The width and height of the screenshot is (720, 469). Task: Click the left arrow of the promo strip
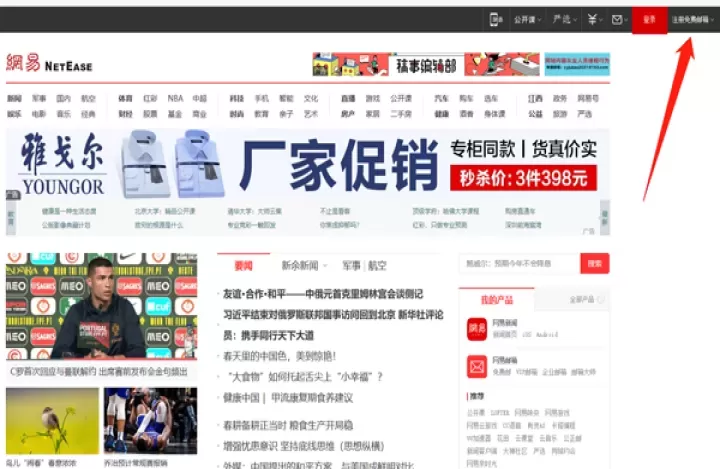click(11, 218)
